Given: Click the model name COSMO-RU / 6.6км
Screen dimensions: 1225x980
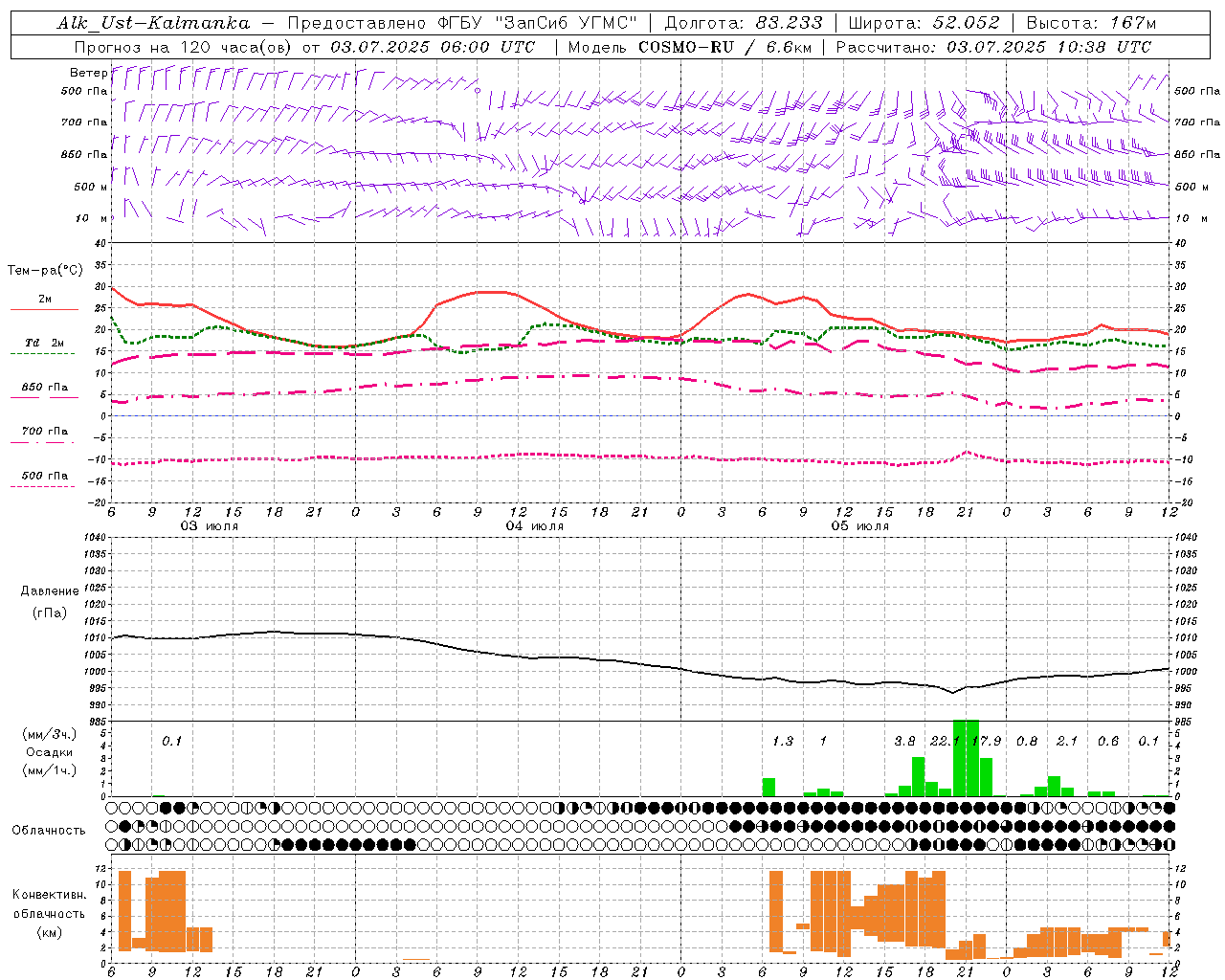Looking at the screenshot, I should [x=723, y=47].
